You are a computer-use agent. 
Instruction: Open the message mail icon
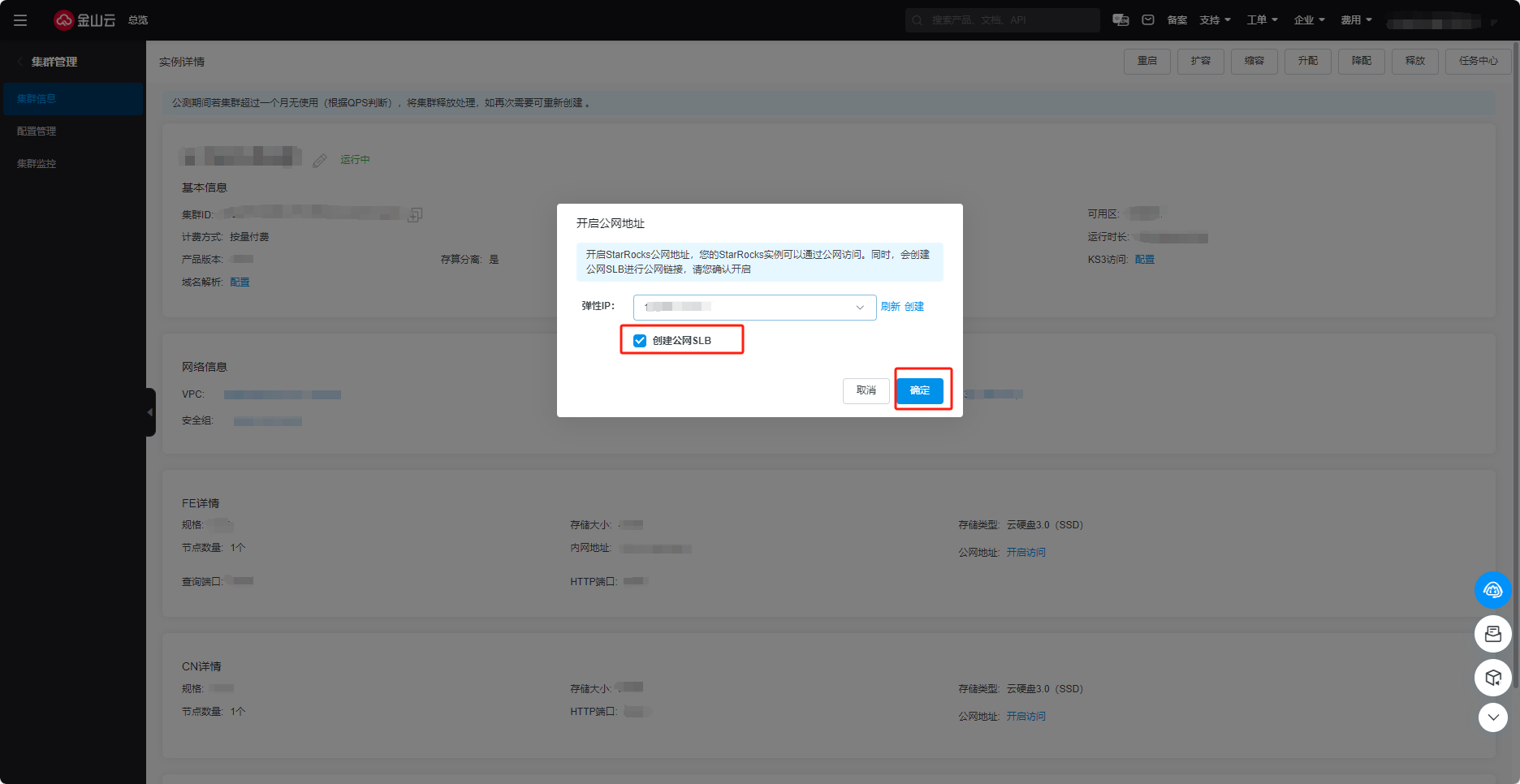click(x=1148, y=20)
